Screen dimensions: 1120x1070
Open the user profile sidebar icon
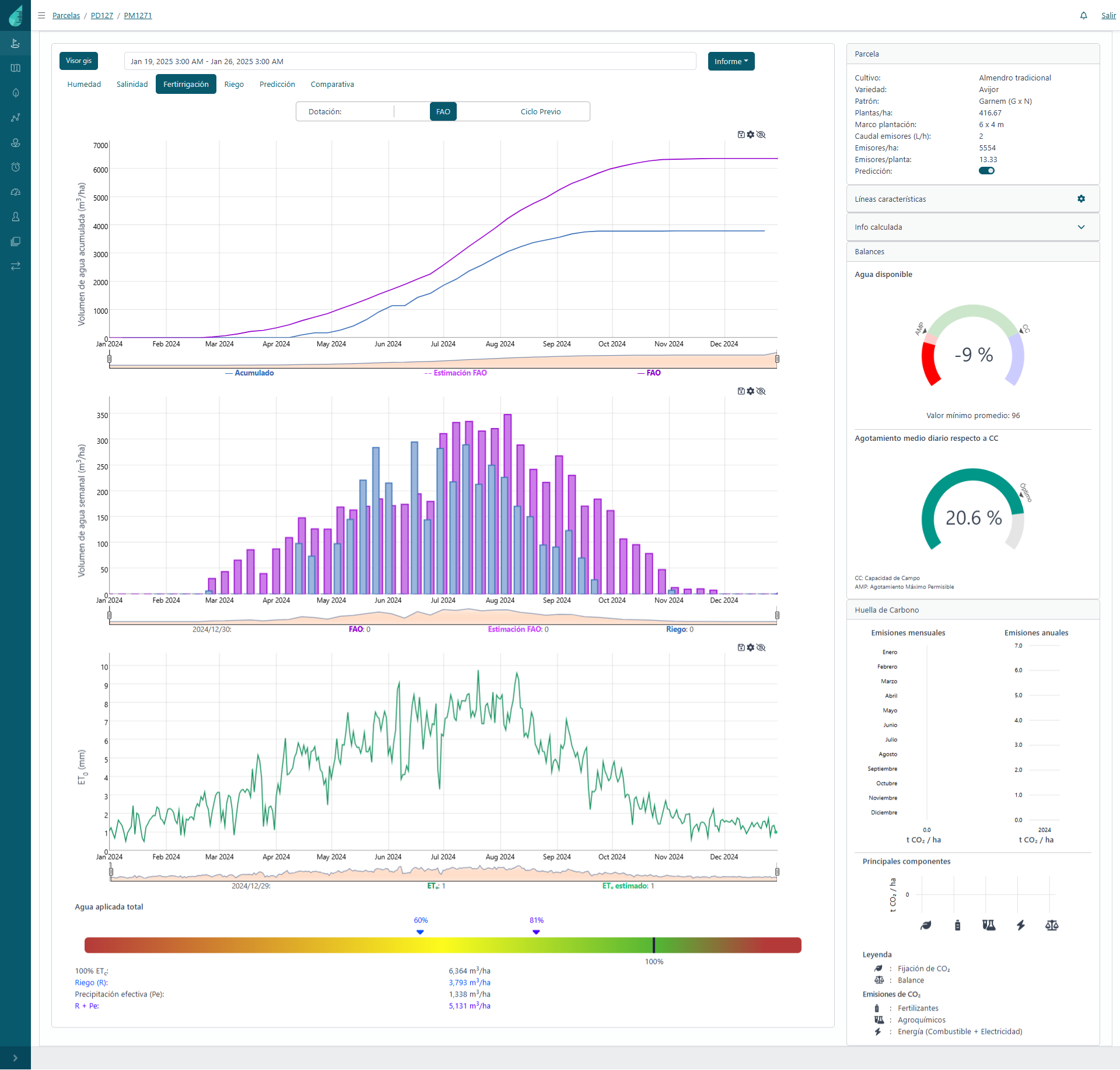[16, 217]
